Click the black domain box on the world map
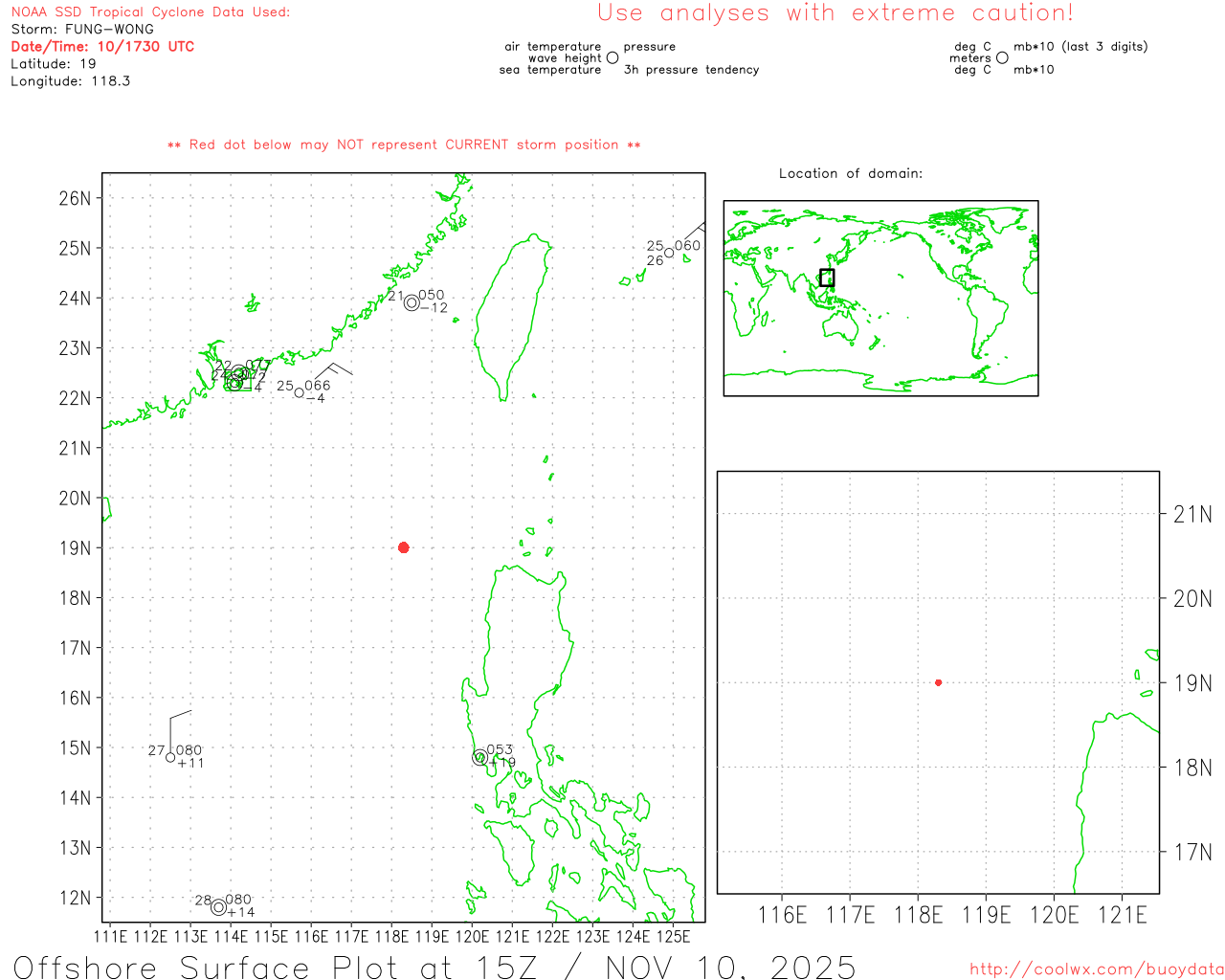This screenshot has width=1225, height=980. click(827, 278)
